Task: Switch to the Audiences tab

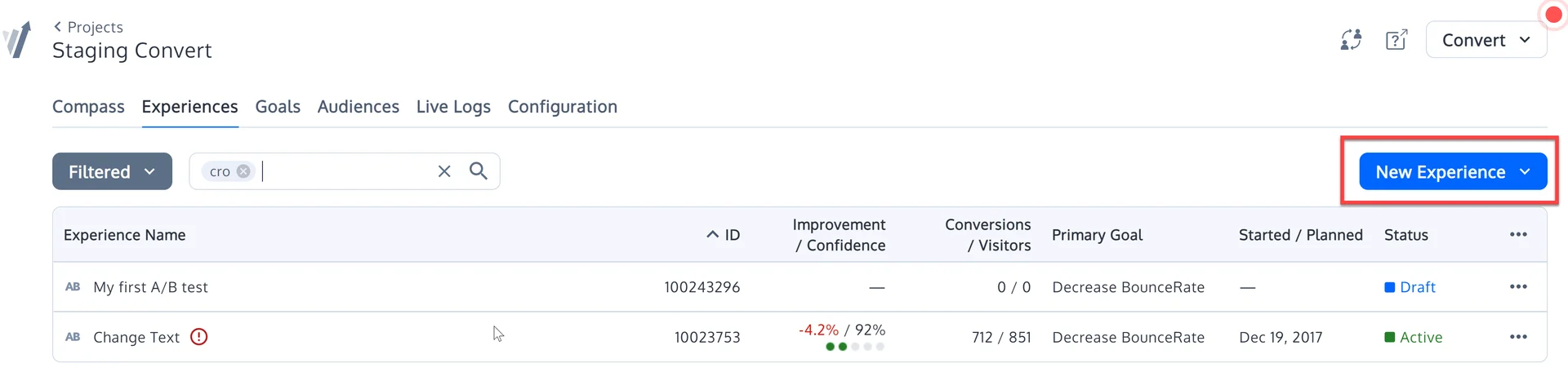Action: coord(359,107)
